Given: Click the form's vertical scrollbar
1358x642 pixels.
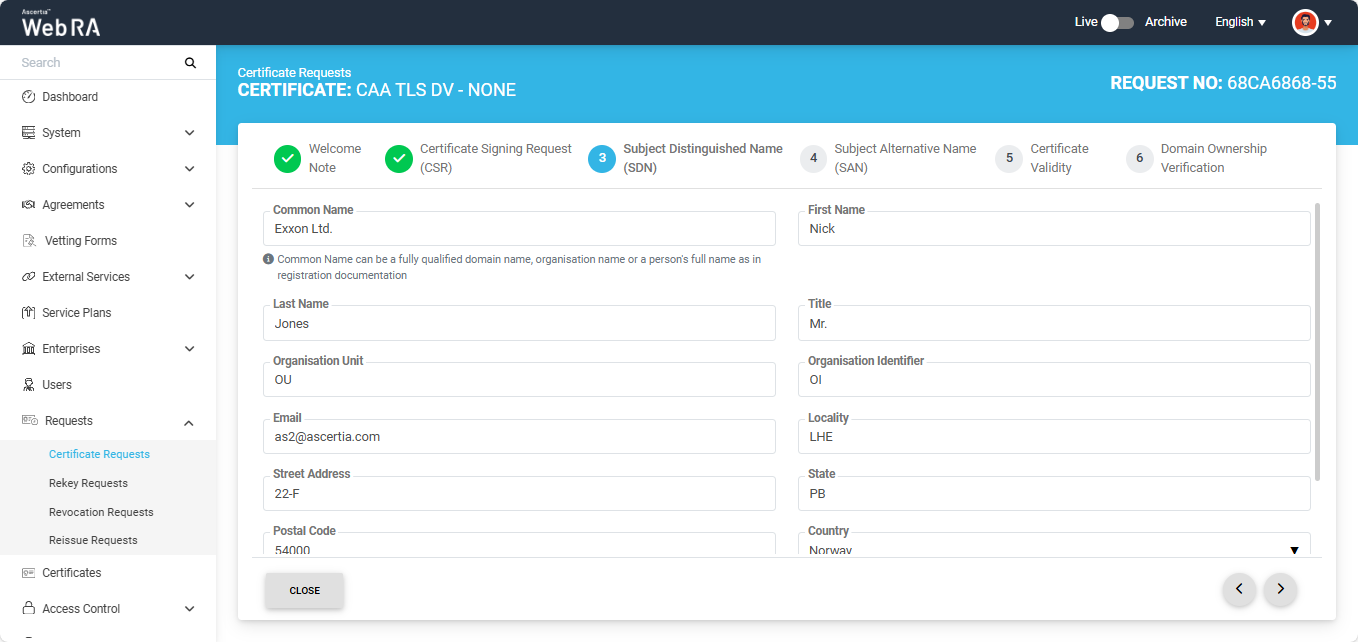Looking at the screenshot, I should [1316, 340].
